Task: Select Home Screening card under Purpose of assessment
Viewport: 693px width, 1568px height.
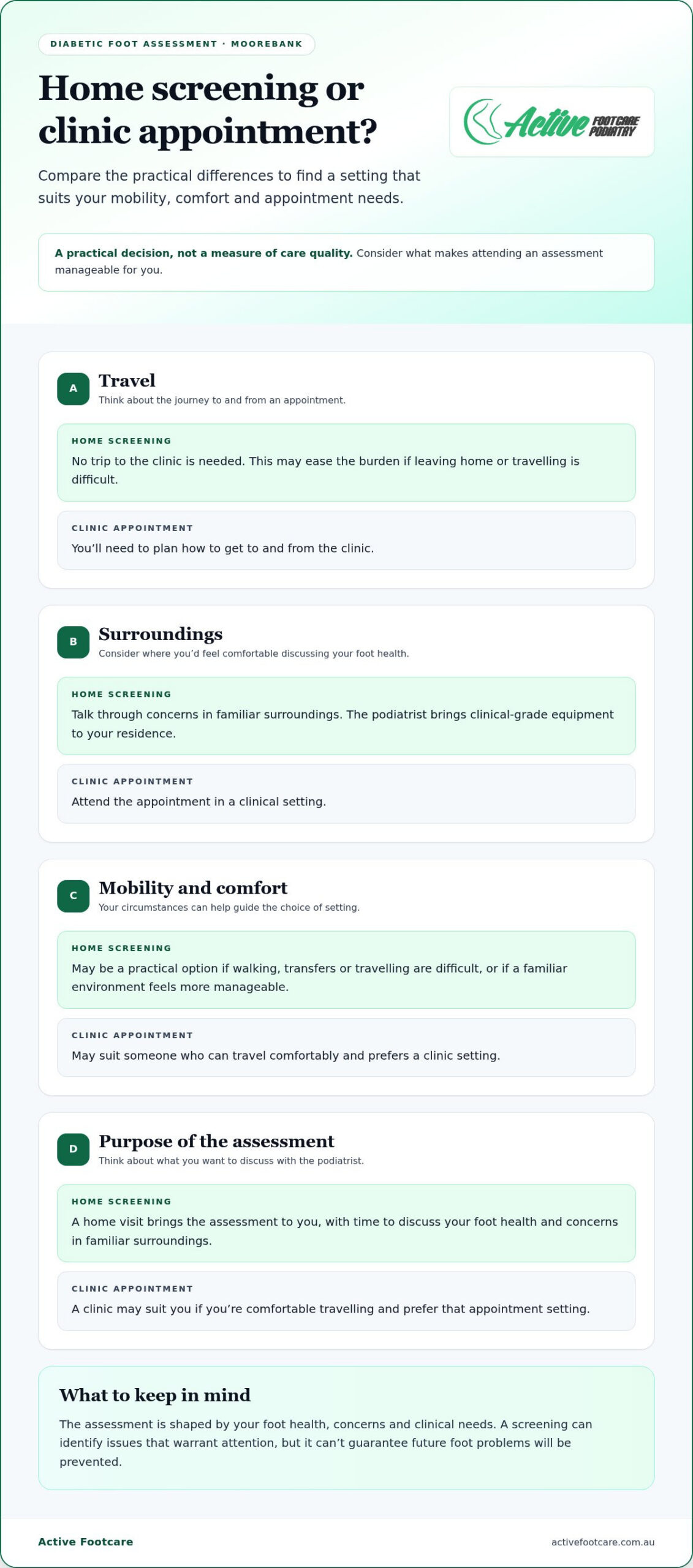Action: [346, 1223]
